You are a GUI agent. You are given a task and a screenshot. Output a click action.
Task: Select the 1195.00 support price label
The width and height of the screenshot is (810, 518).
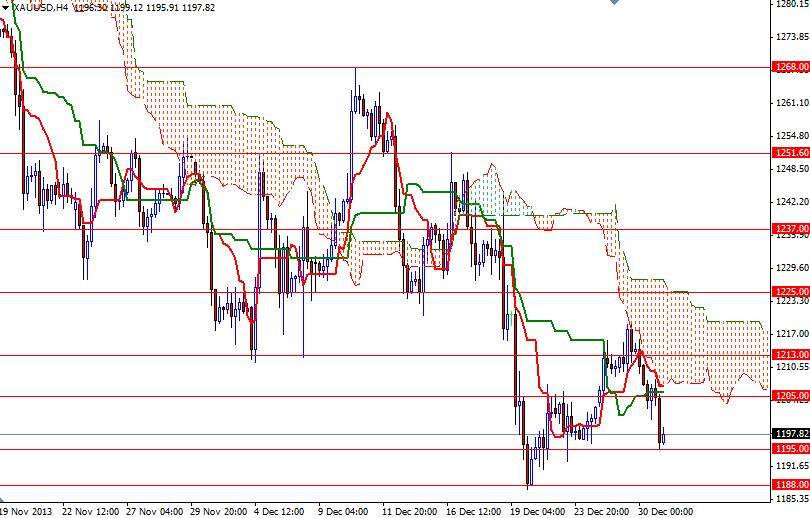pos(791,449)
